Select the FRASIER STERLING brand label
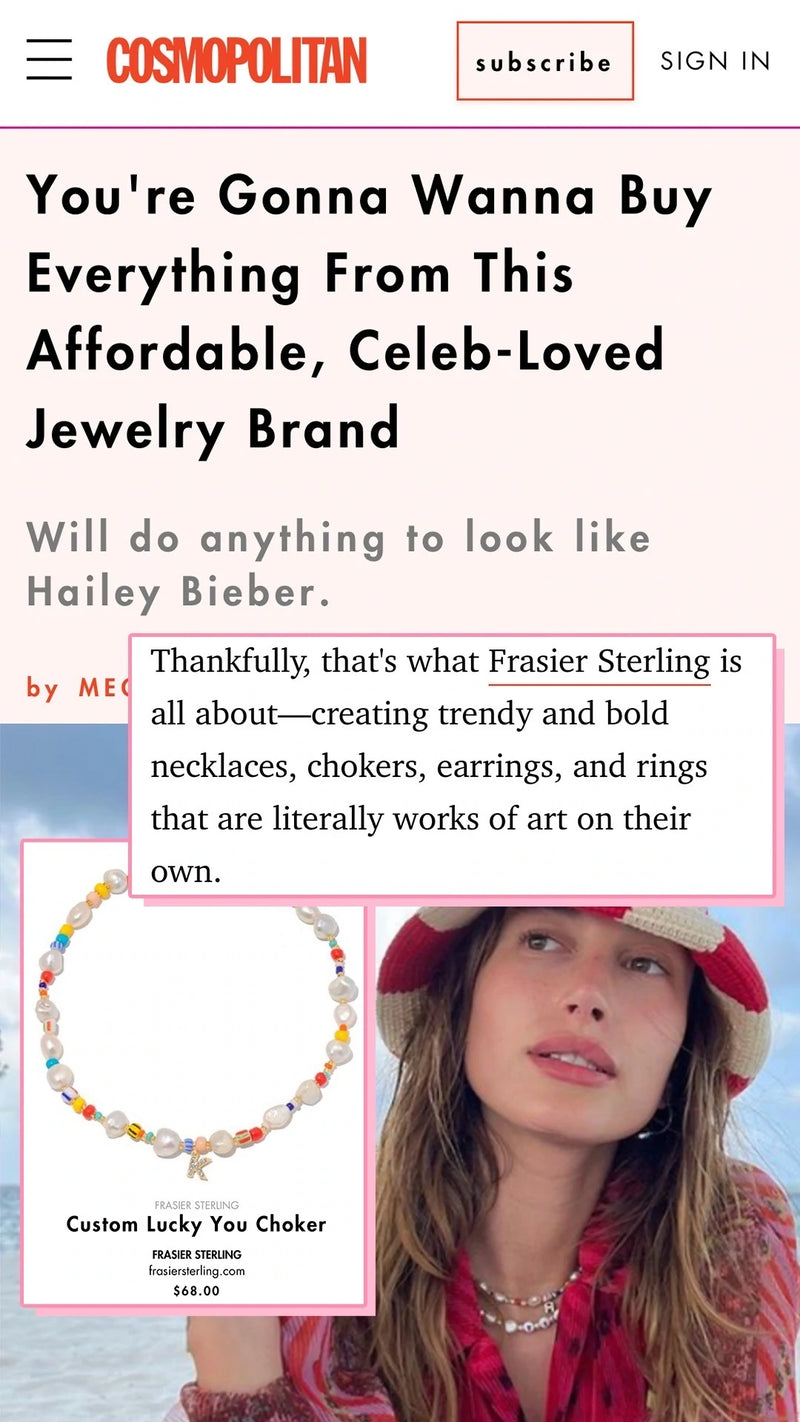Image resolution: width=800 pixels, height=1422 pixels. 197,1254
